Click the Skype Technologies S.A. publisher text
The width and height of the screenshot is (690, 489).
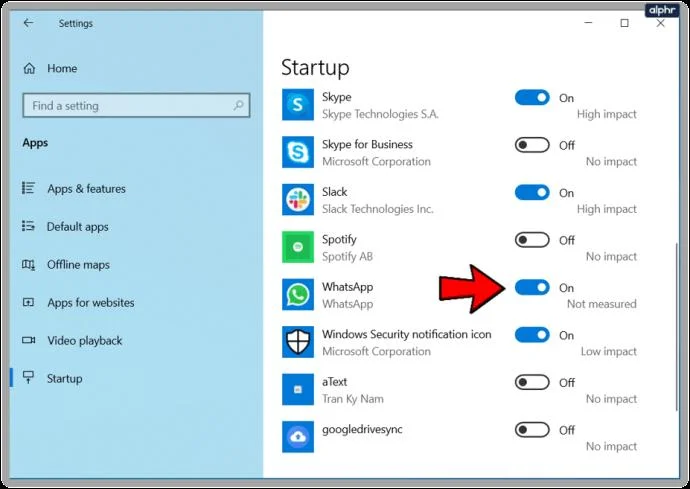(380, 114)
